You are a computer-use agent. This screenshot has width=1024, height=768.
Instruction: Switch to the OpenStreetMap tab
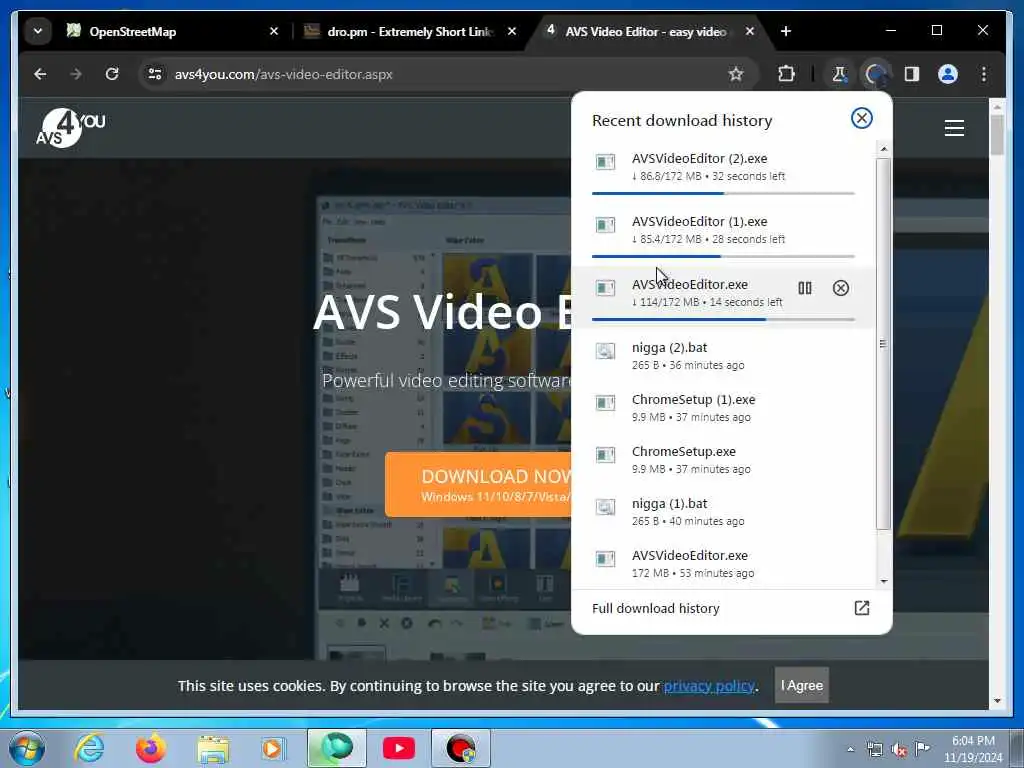[172, 31]
